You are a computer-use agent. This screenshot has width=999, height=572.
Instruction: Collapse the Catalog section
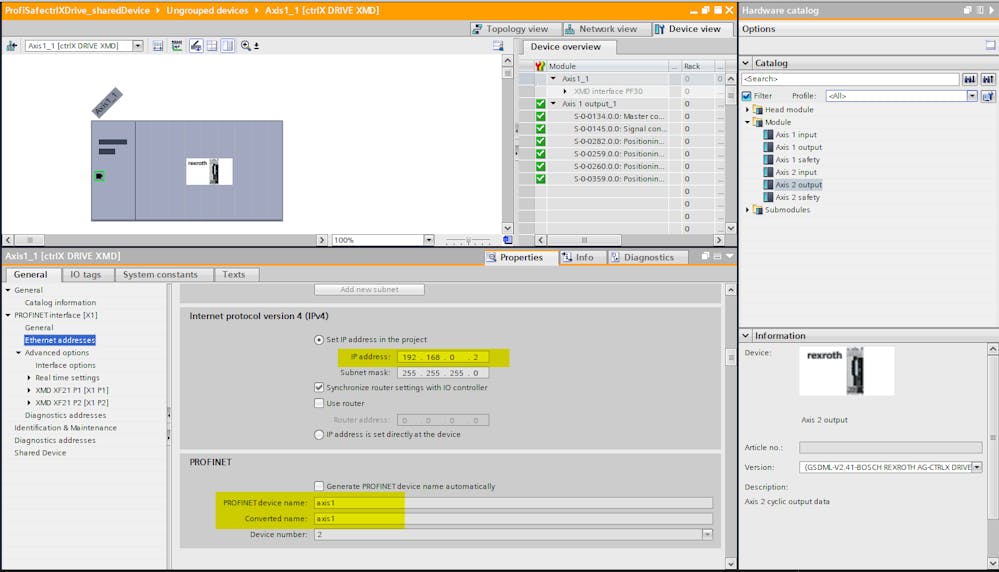pyautogui.click(x=746, y=63)
